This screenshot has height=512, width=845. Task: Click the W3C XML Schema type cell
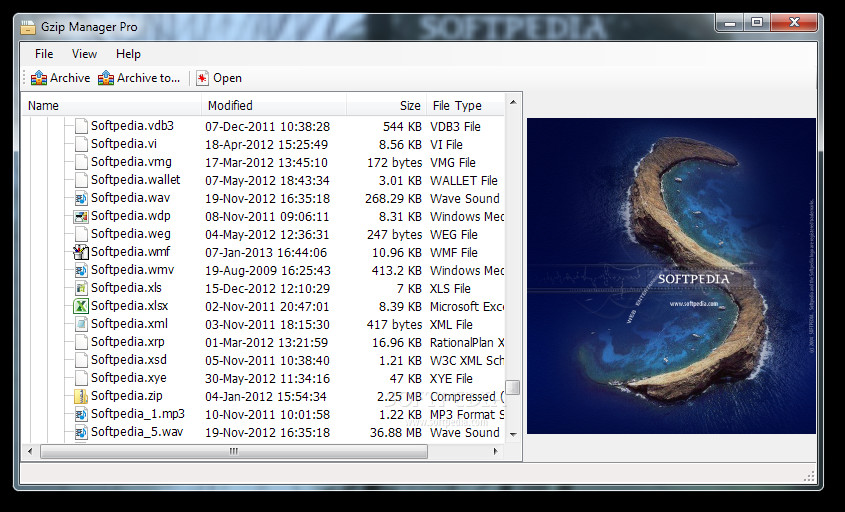click(x=467, y=361)
